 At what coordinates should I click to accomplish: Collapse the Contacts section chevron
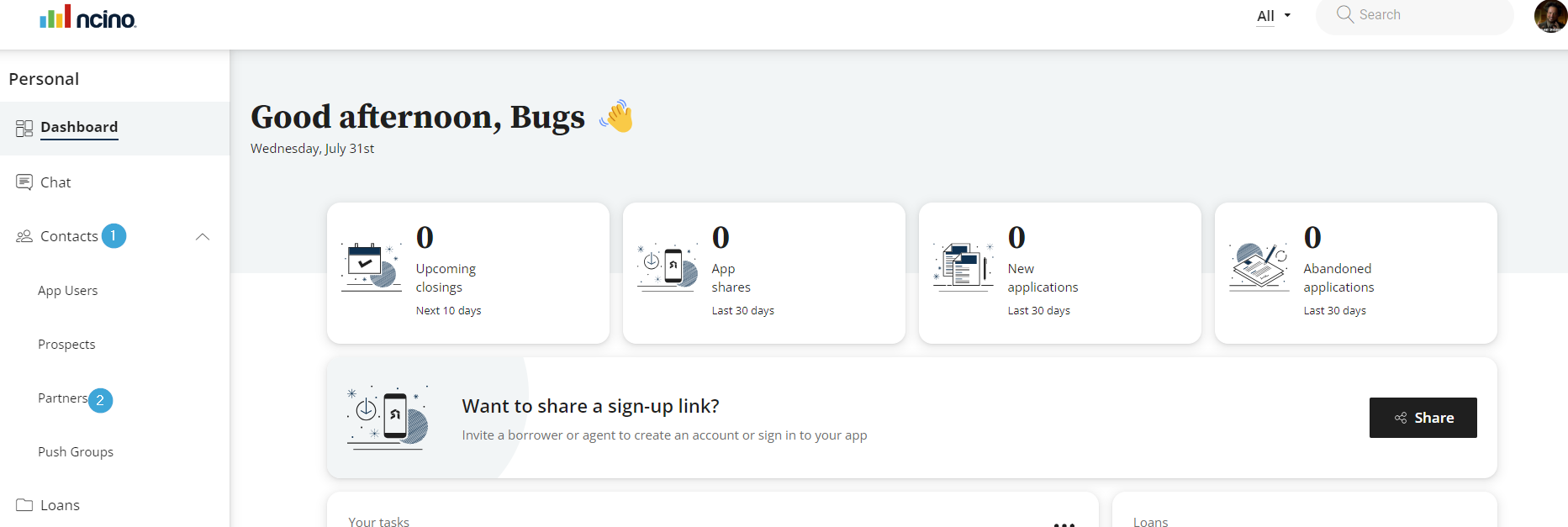click(x=203, y=236)
